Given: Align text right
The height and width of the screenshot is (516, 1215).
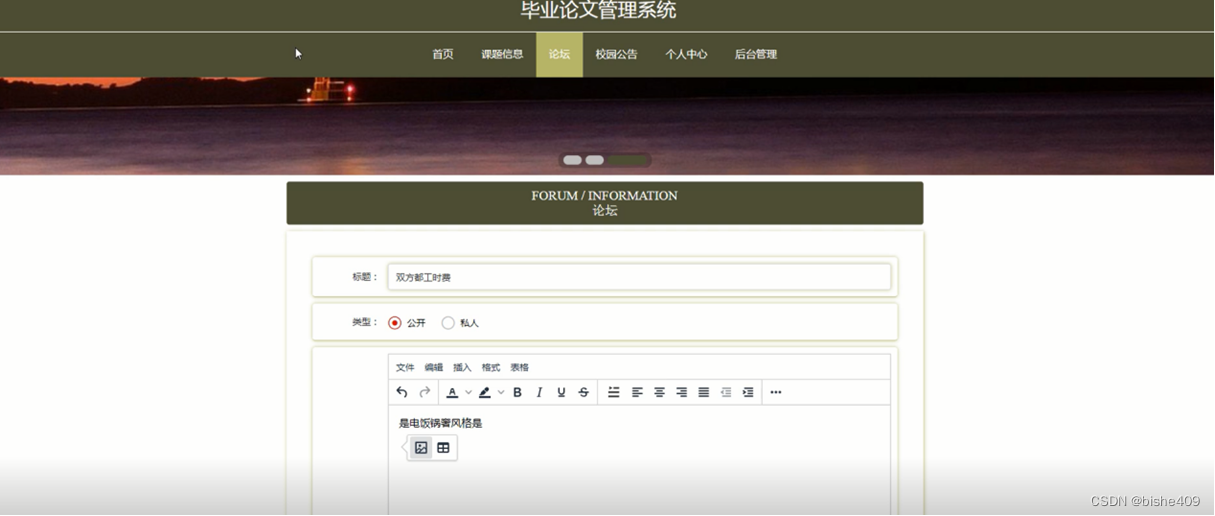Looking at the screenshot, I should 681,392.
